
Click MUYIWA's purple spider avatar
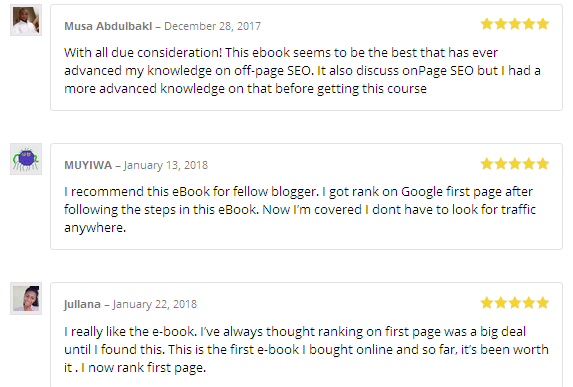pos(26,159)
